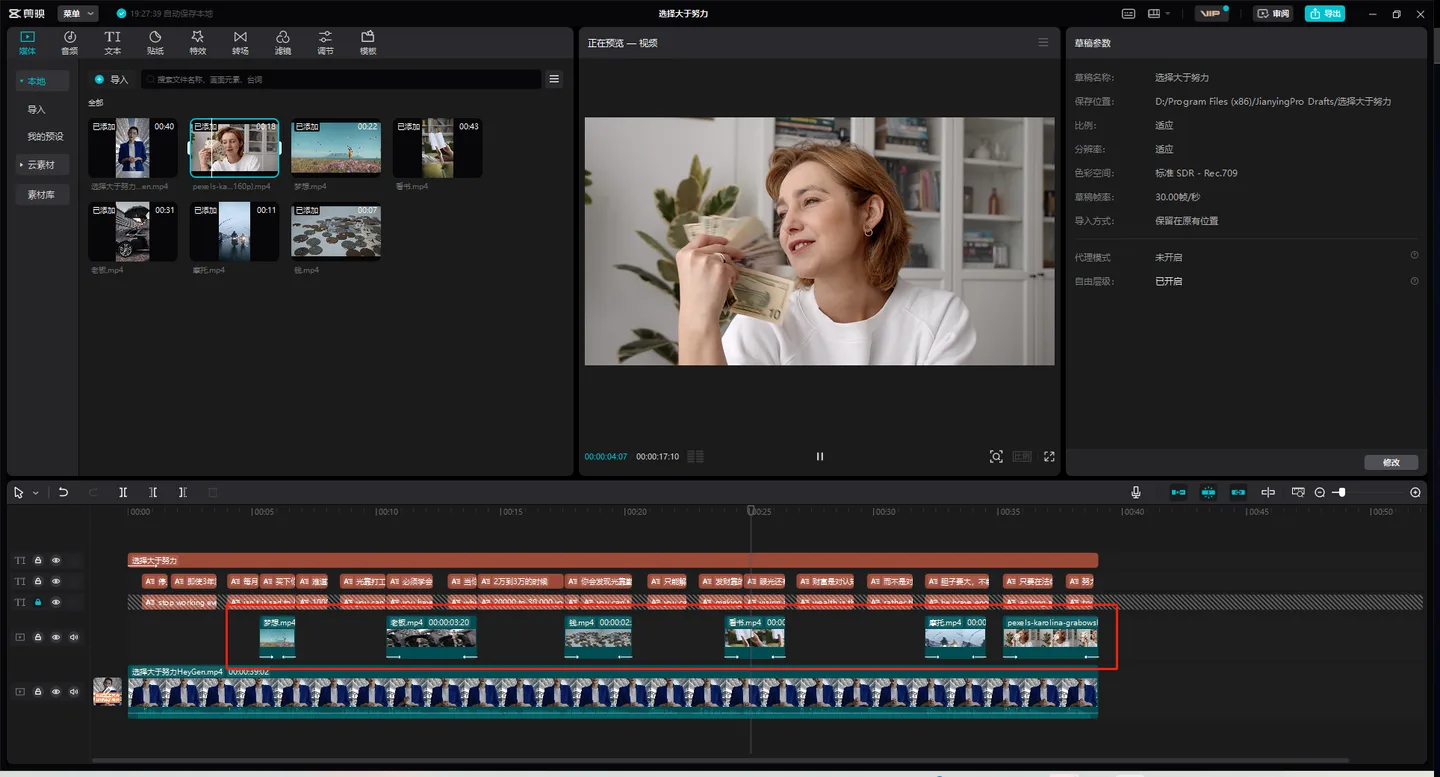Click the preview fullscreen icon
Image resolution: width=1440 pixels, height=777 pixels.
1049,456
